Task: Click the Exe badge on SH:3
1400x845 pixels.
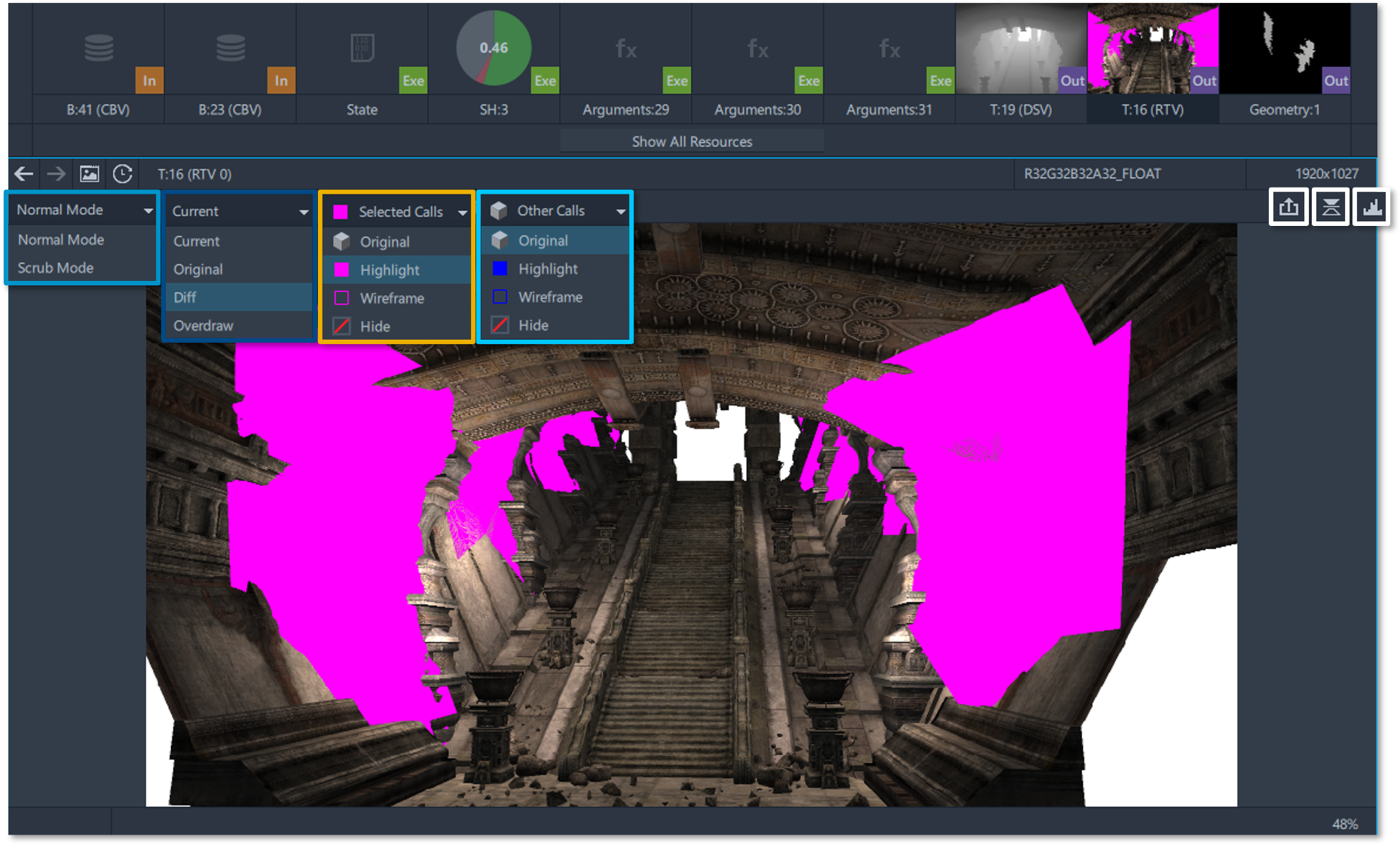Action: point(545,81)
